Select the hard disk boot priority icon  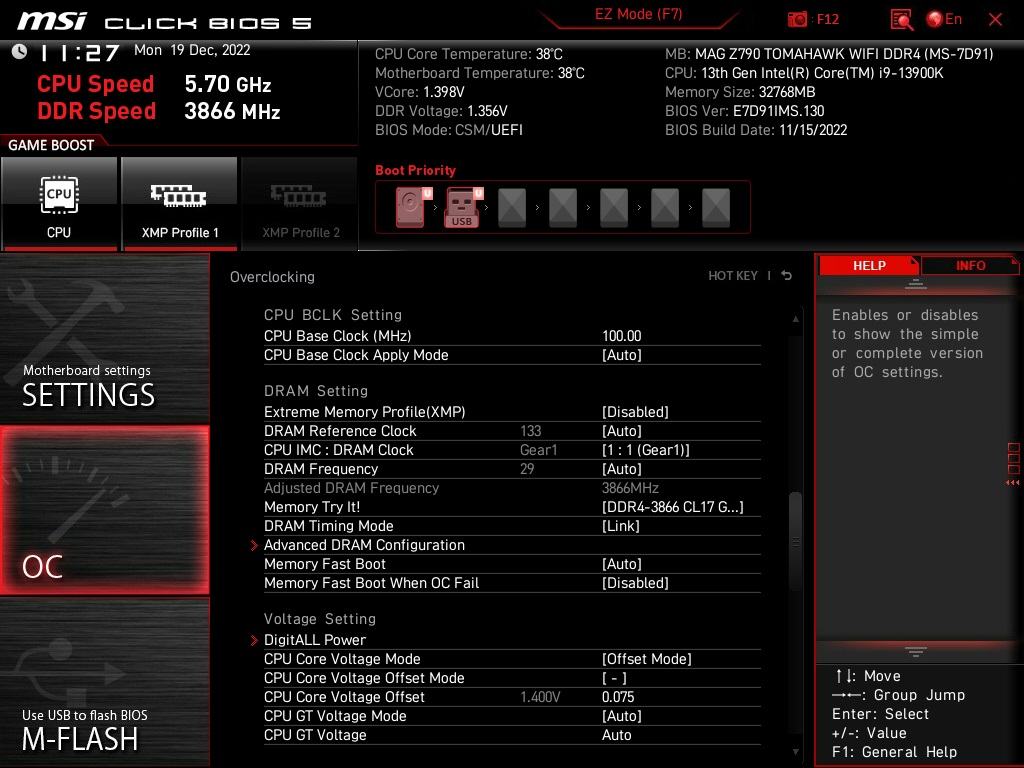pos(413,207)
